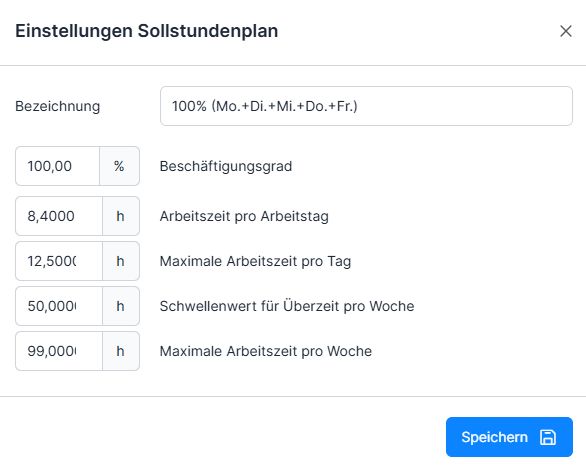The height and width of the screenshot is (471, 586).
Task: Save settings with the Speichern button
Action: tap(509, 437)
